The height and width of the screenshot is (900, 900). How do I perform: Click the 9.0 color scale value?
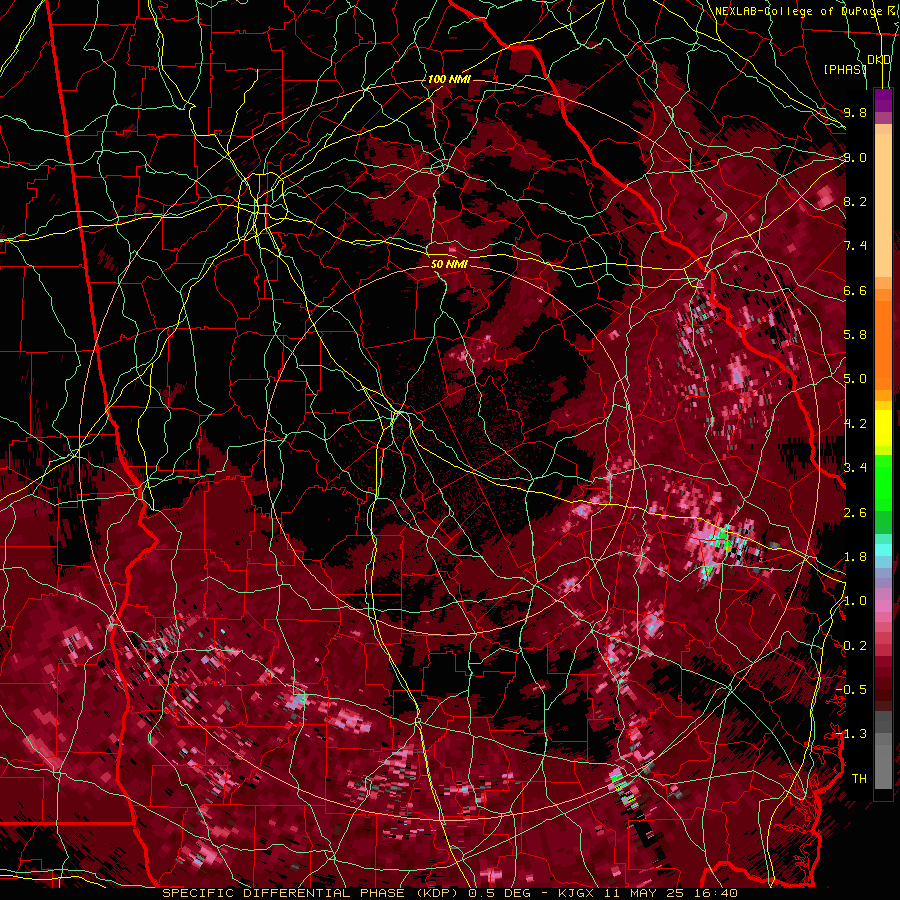click(x=855, y=157)
